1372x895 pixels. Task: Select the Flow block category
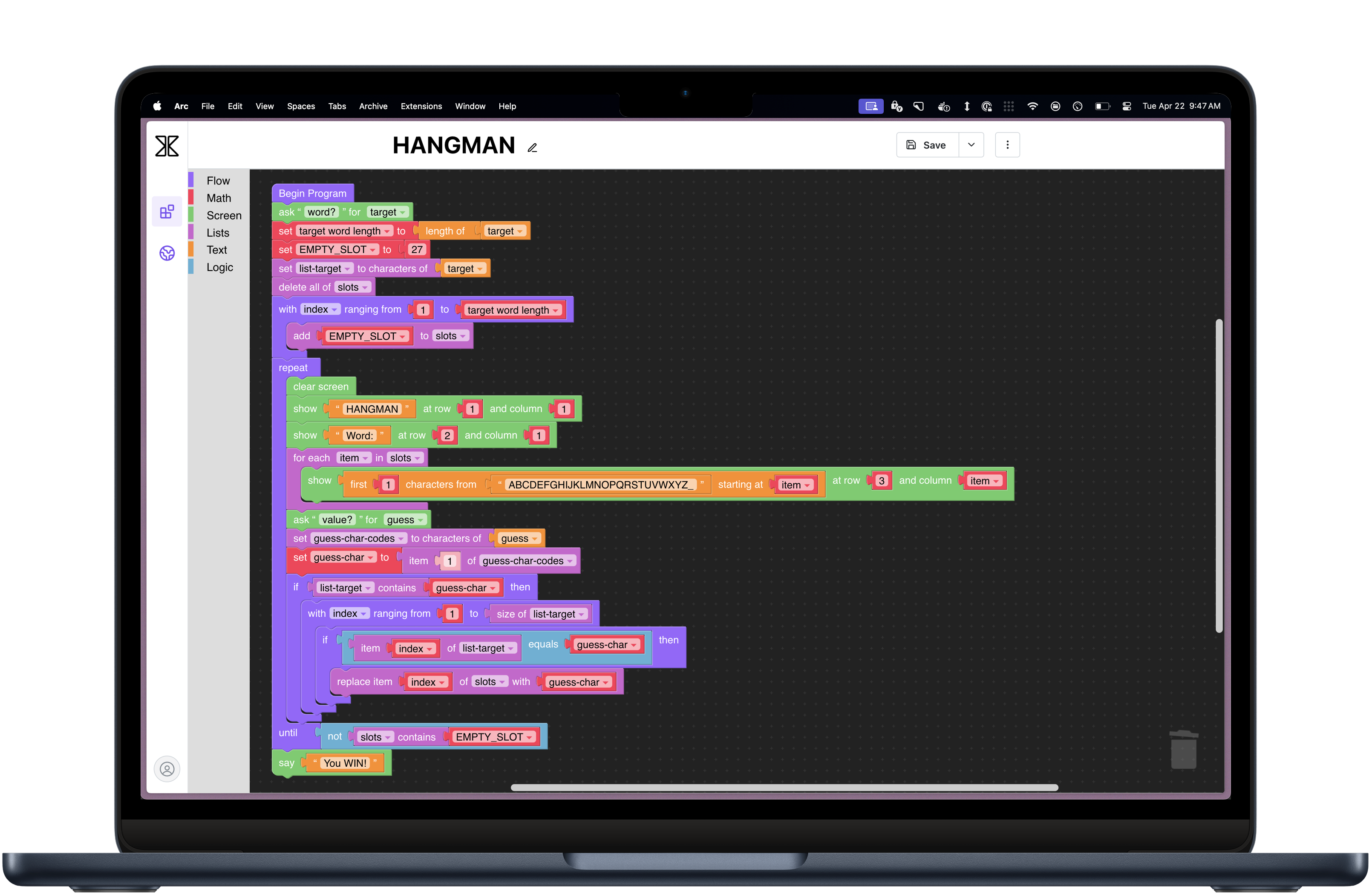pos(218,181)
